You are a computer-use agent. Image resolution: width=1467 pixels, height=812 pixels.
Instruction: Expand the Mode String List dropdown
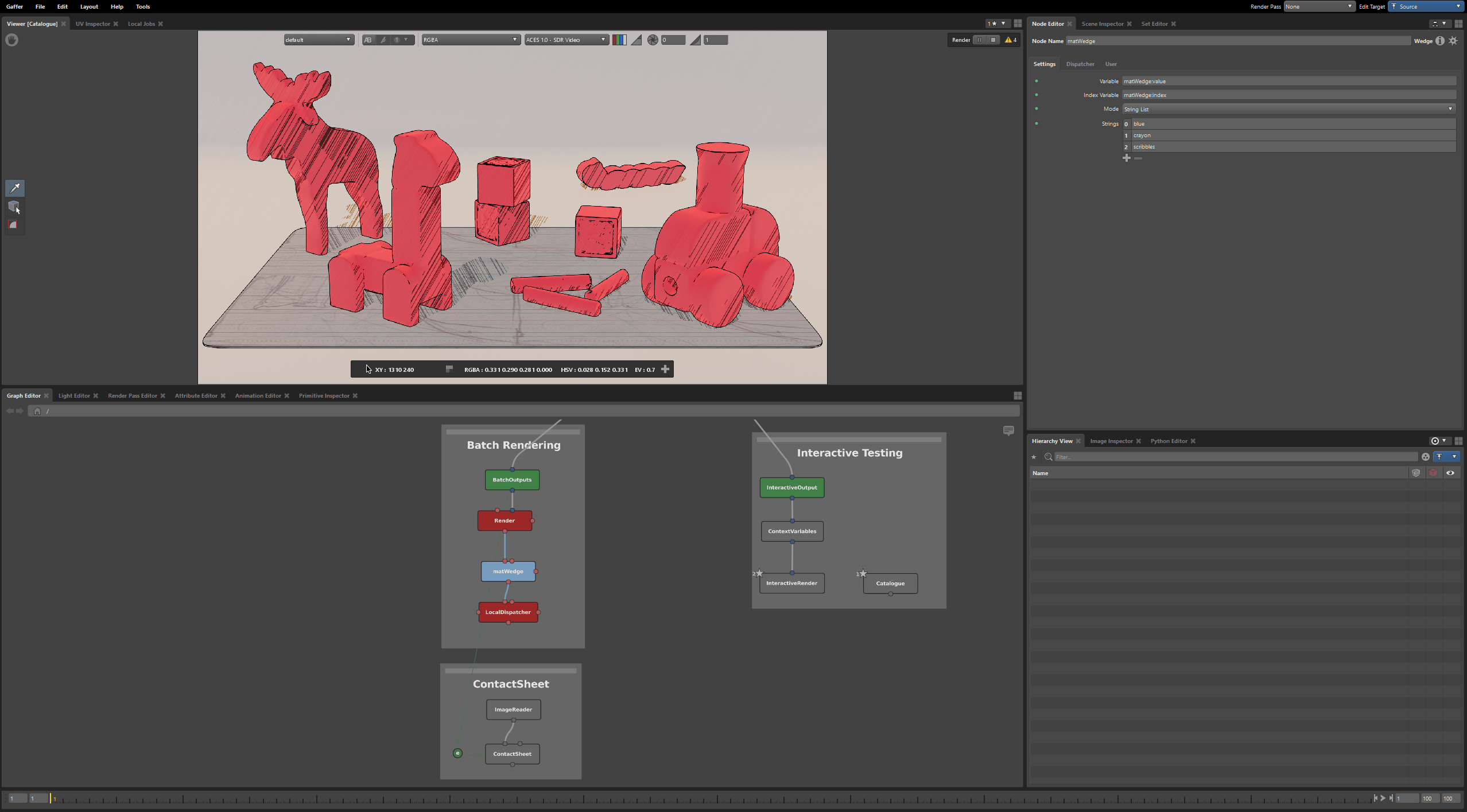point(1289,109)
